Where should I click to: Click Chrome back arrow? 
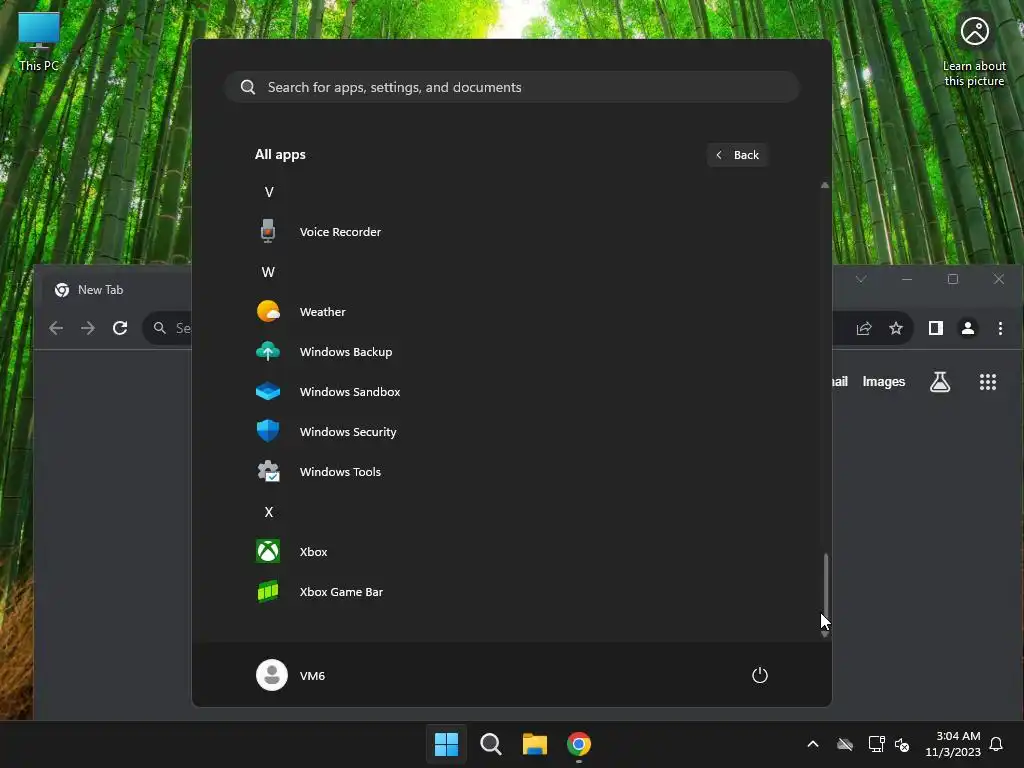pos(56,328)
